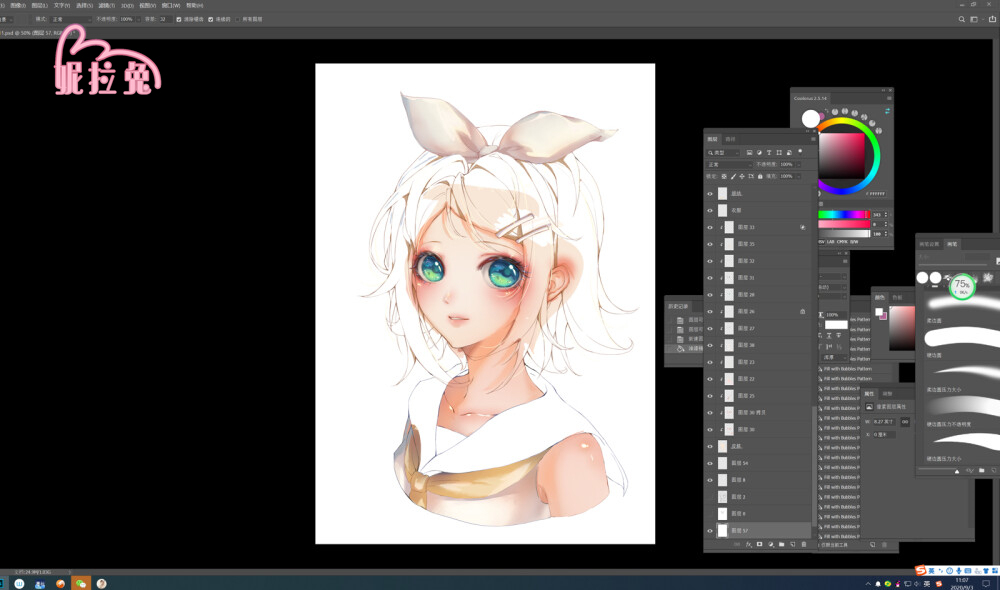The image size is (1000, 590).
Task: Toggle layer filtering switch in Layers panel
Action: 800,152
